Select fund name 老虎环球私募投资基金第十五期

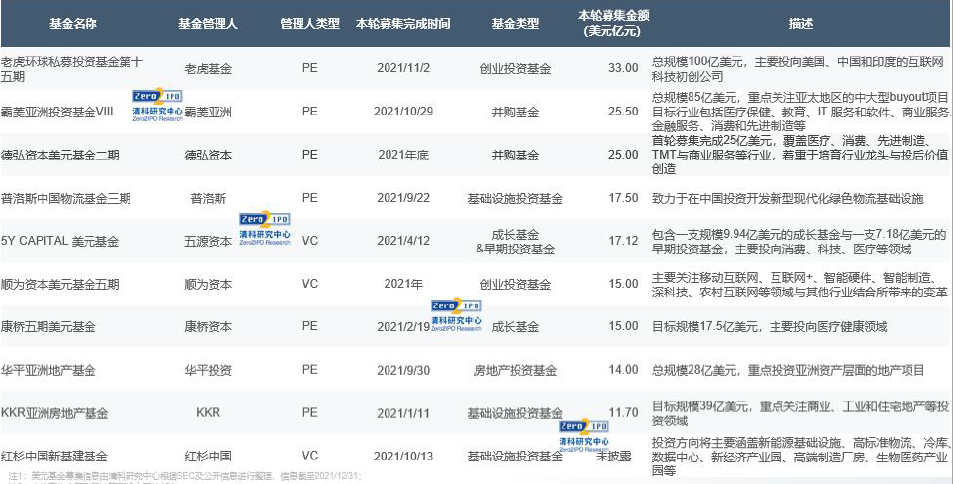pos(72,69)
